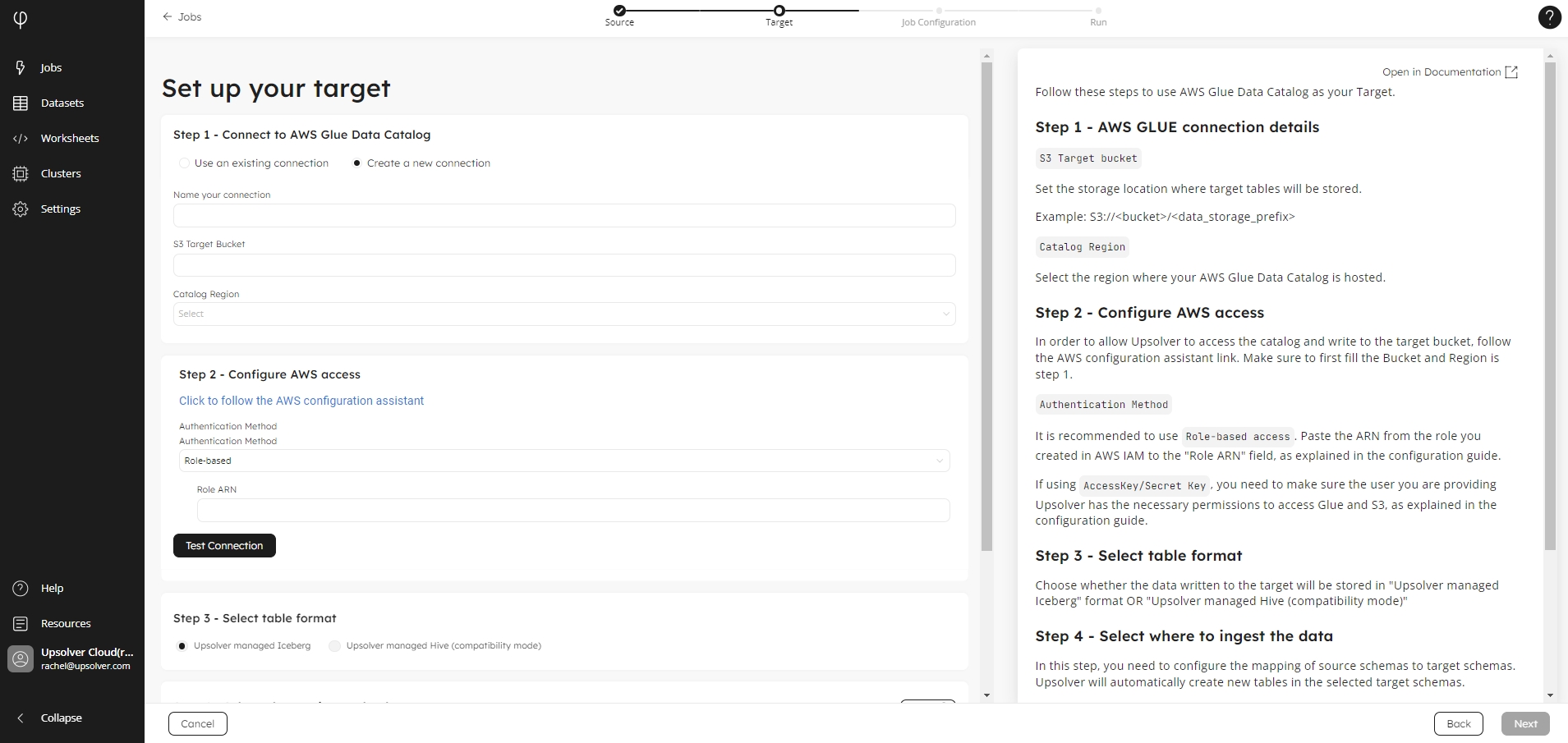Click the question mark help icon top right
The image size is (1568, 743).
click(x=1548, y=17)
